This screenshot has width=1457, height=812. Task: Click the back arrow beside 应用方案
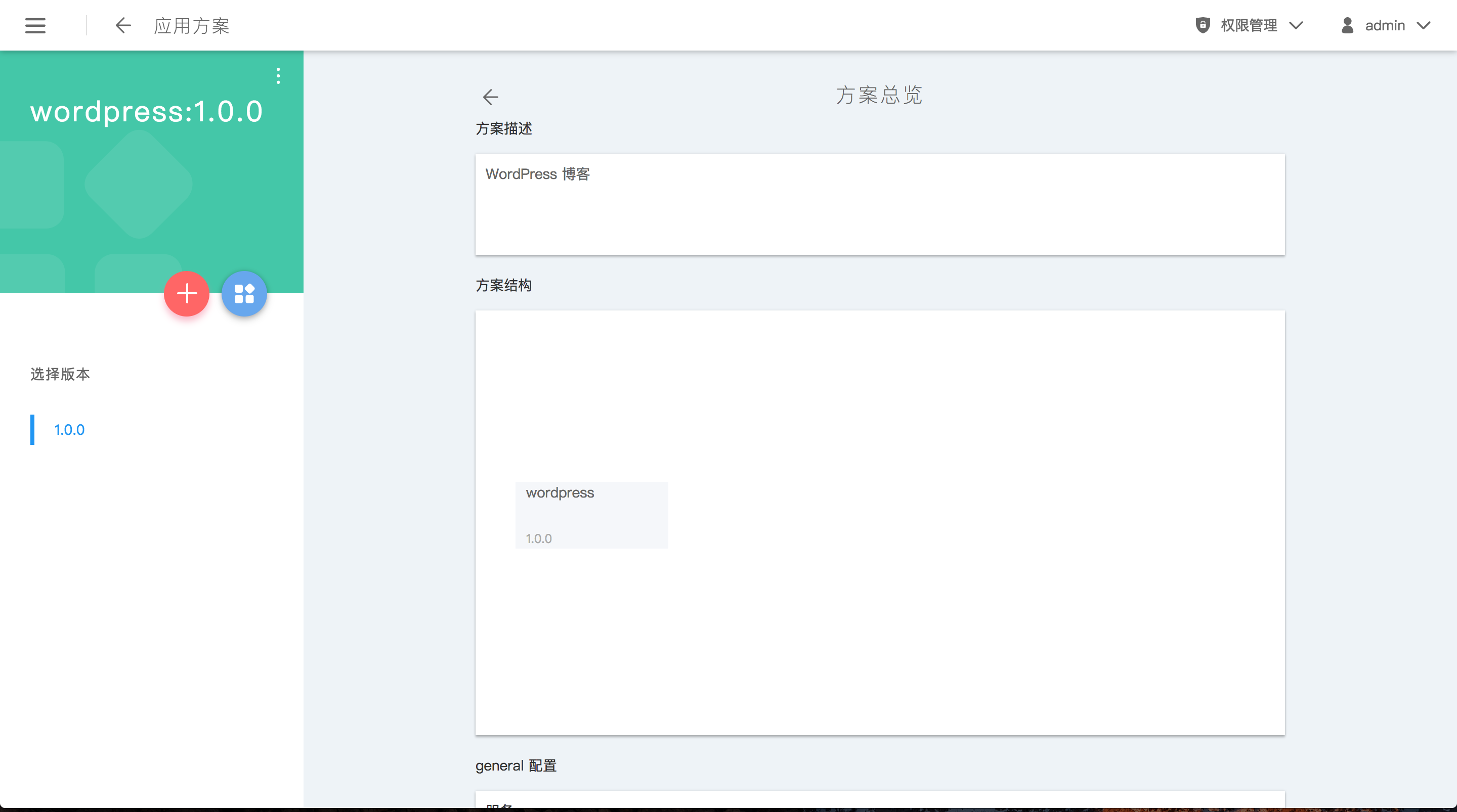[123, 25]
